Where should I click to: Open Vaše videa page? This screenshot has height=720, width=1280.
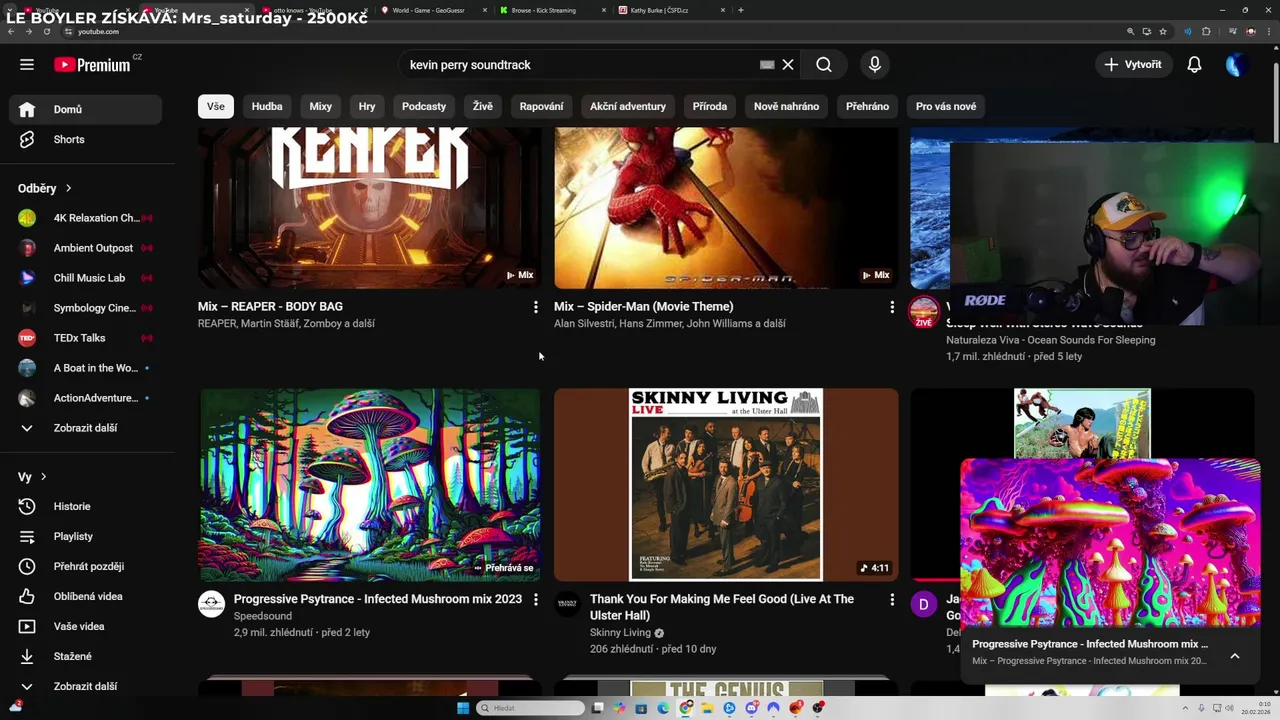click(86, 626)
